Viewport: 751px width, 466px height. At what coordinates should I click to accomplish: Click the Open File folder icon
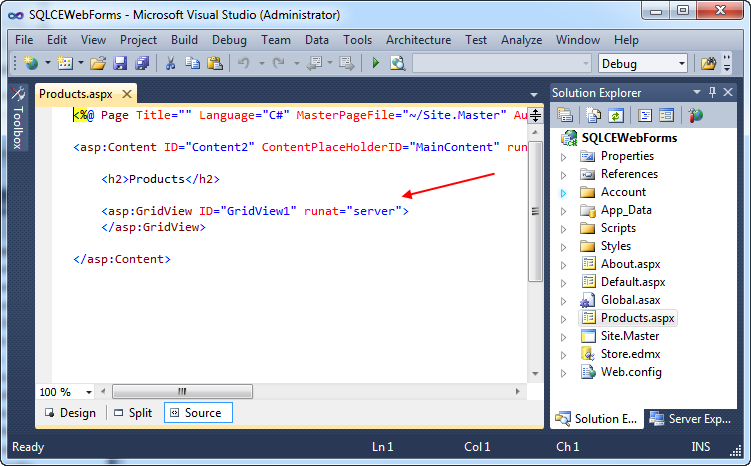coord(98,63)
